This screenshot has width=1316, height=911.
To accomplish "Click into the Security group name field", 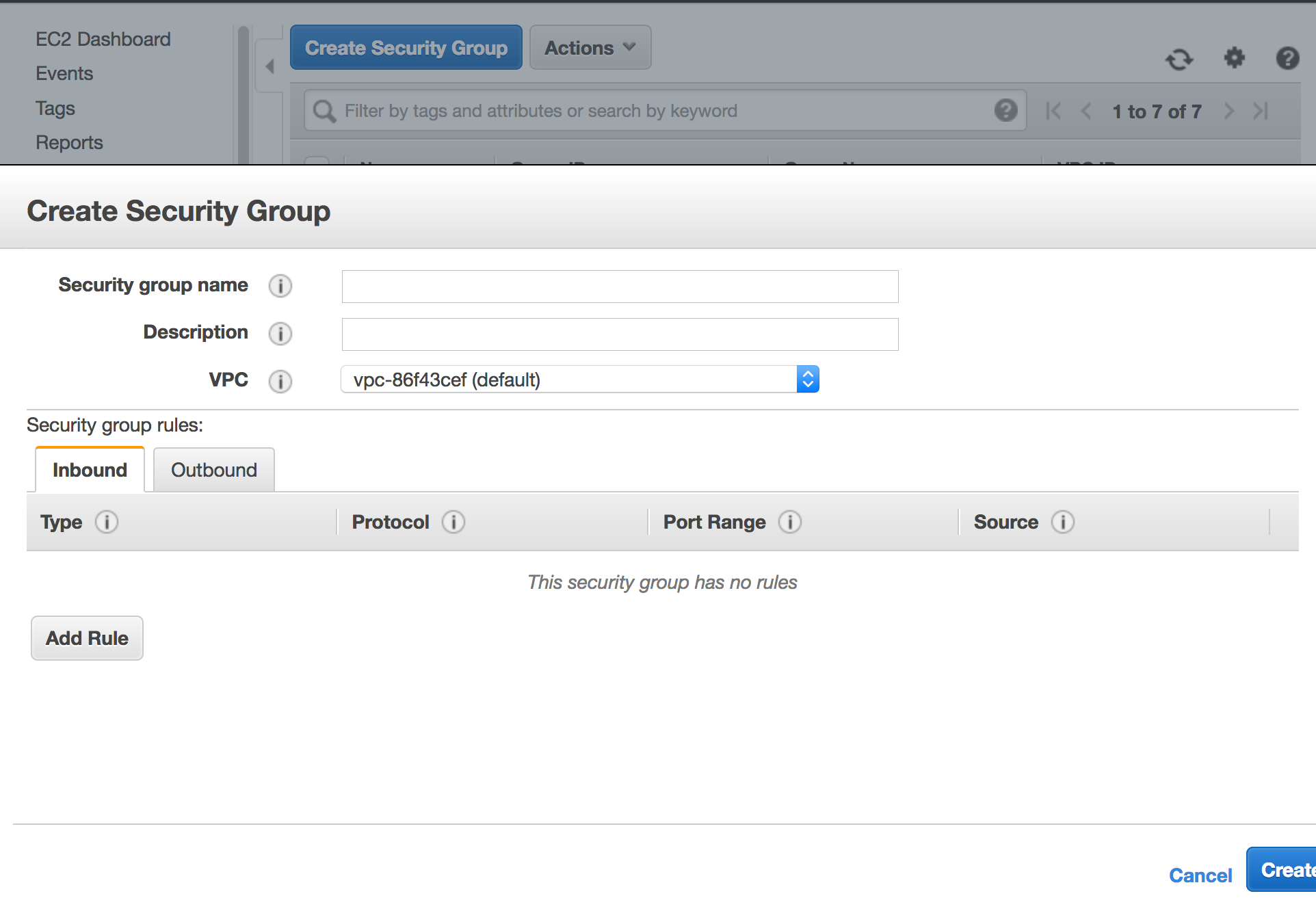I will 620,287.
